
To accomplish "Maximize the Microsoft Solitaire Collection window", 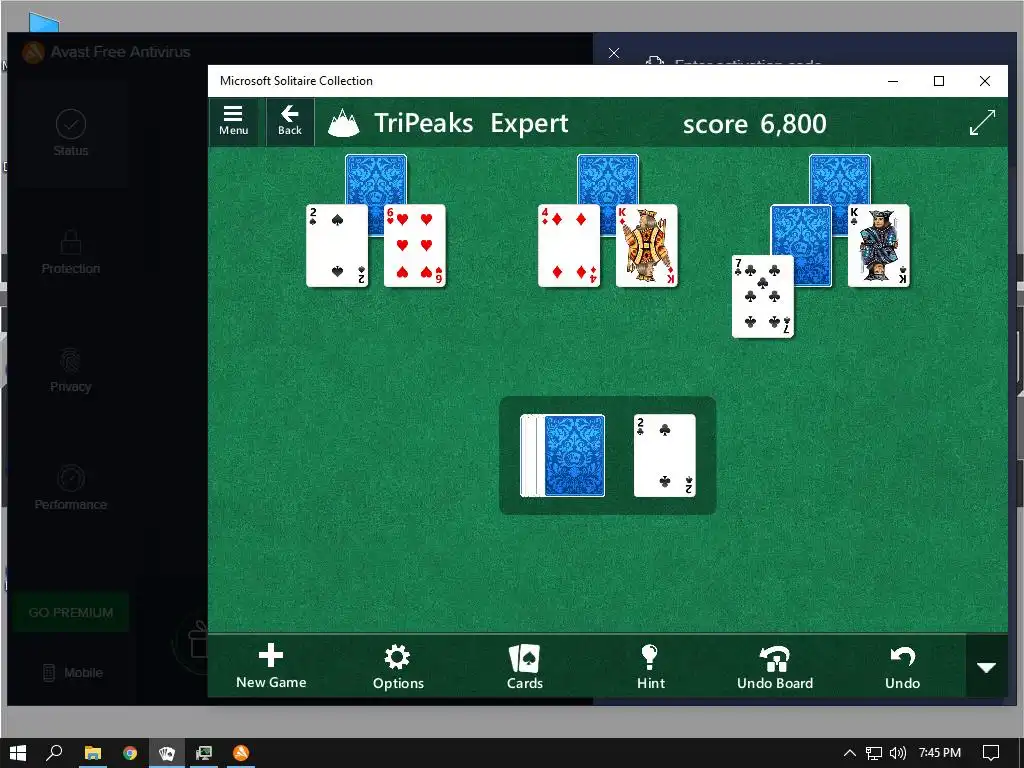I will click(x=938, y=81).
